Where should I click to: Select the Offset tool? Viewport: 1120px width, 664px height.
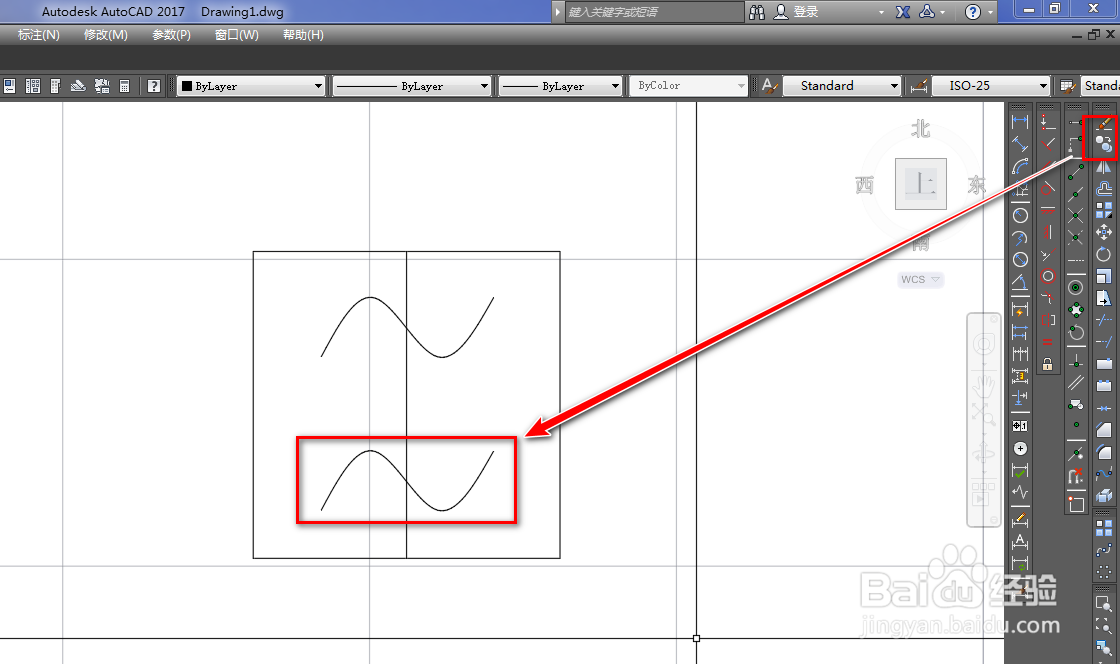coord(1104,188)
